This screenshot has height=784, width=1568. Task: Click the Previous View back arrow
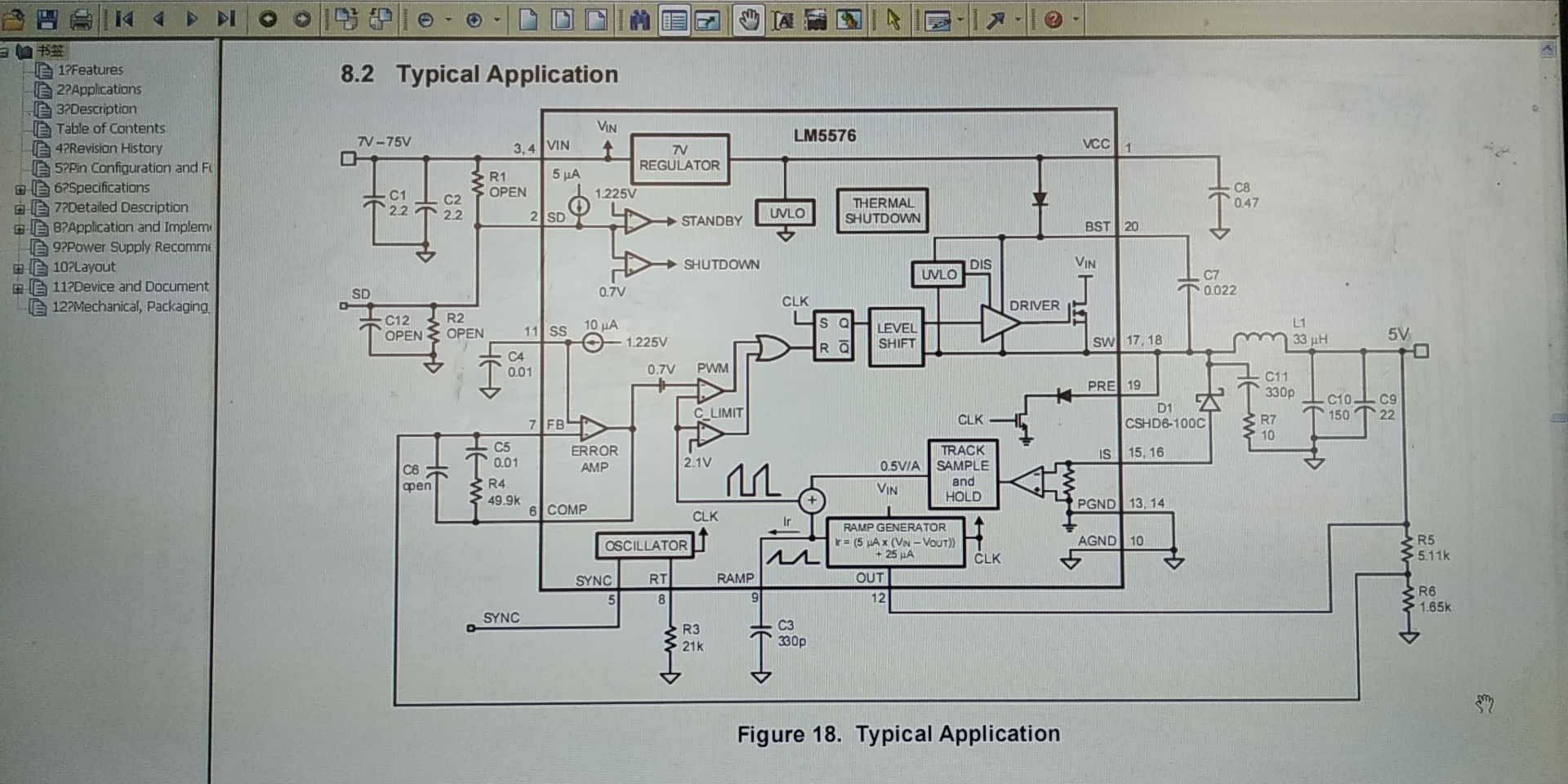[267, 19]
